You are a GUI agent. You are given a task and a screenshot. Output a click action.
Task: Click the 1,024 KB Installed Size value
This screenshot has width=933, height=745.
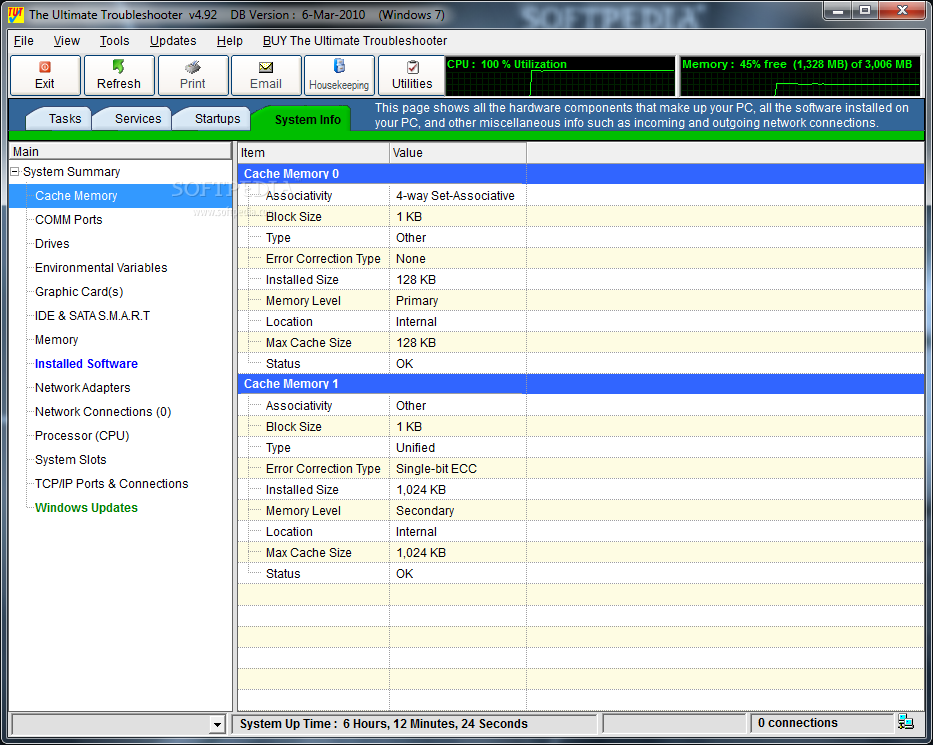coord(421,490)
